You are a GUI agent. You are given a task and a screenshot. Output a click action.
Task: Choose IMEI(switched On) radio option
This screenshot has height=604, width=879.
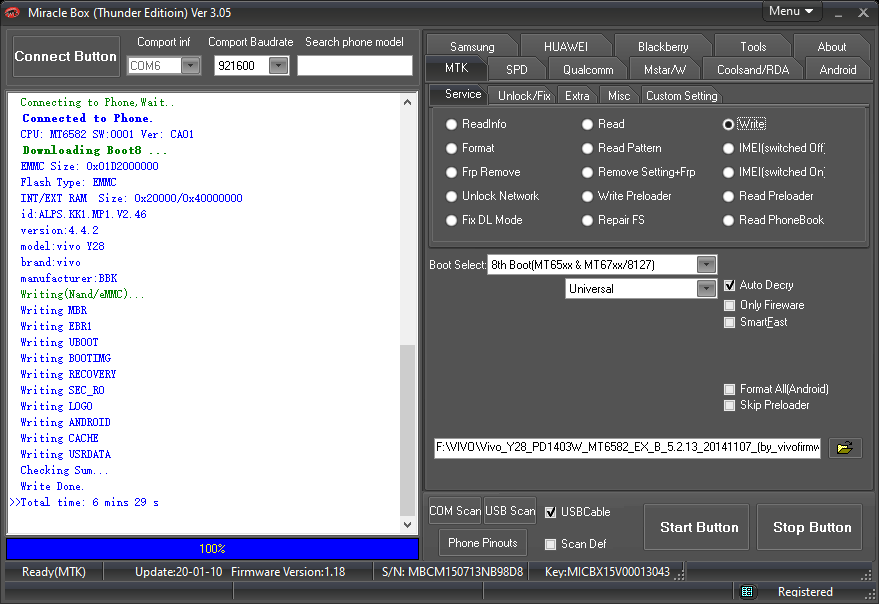(728, 172)
